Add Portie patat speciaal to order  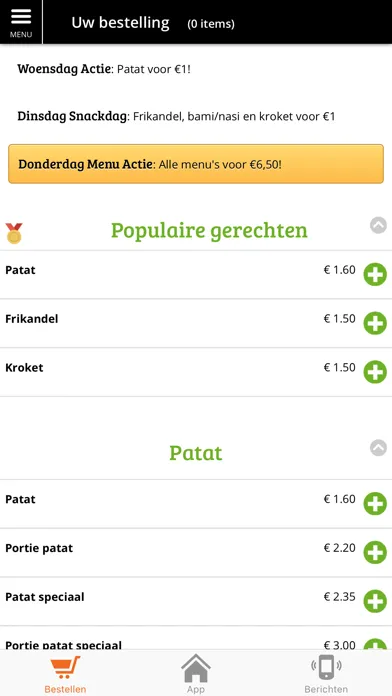375,644
